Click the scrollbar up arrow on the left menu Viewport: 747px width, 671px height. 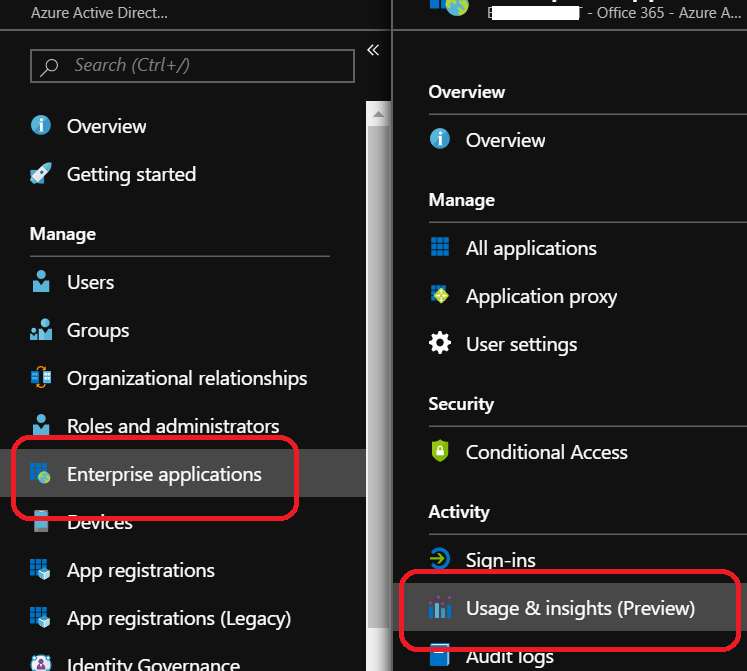pyautogui.click(x=378, y=114)
